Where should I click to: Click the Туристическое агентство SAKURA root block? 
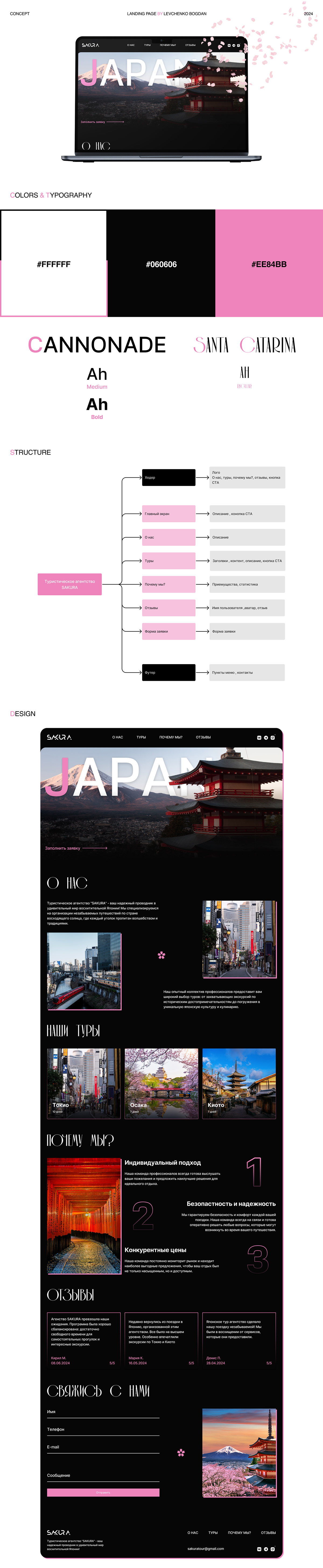click(69, 584)
